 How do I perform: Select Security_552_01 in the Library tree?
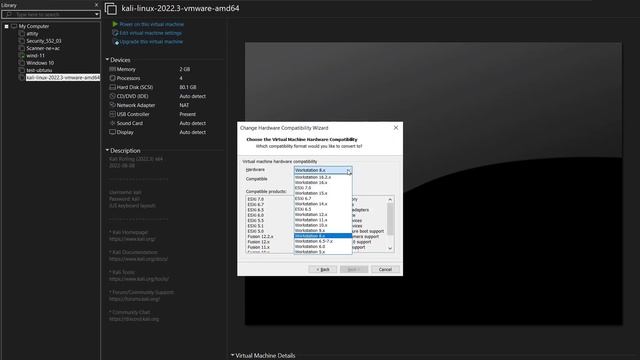tap(44, 41)
